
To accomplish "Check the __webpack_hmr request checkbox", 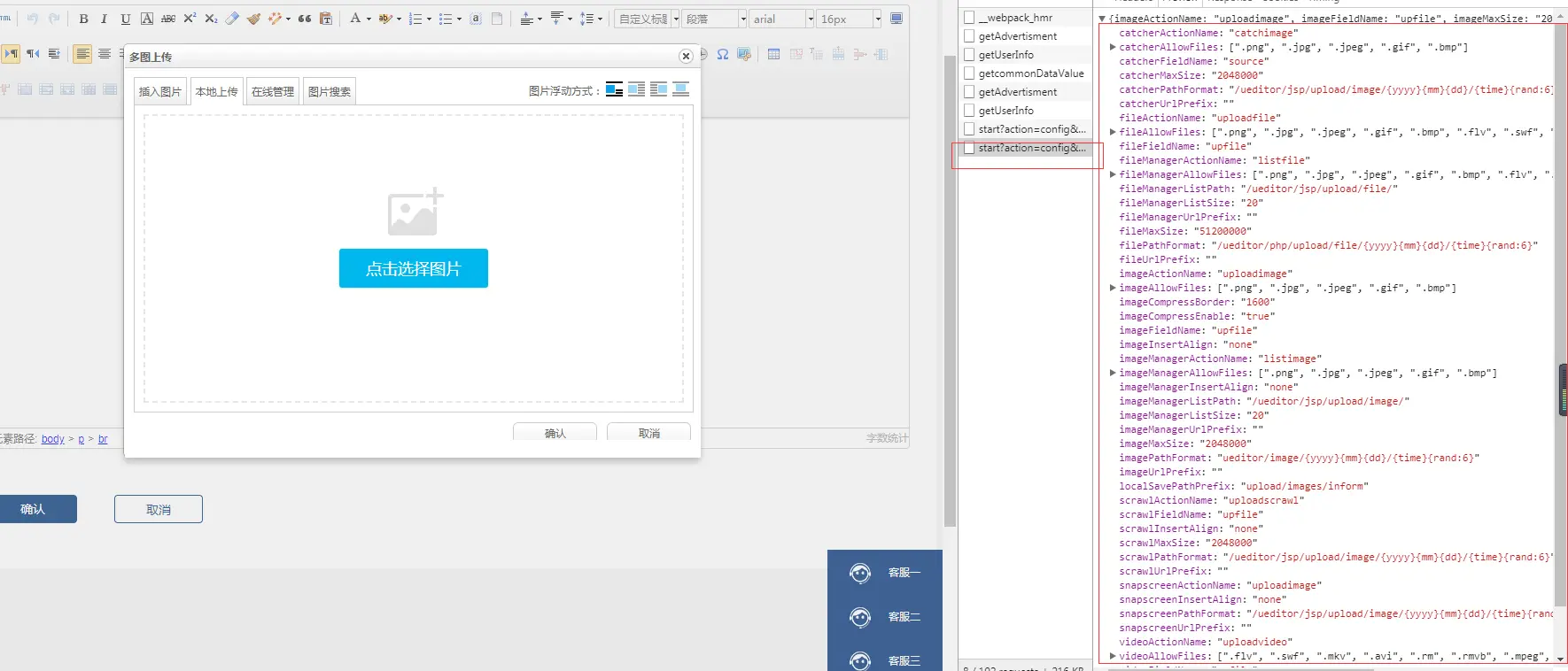I will point(969,18).
